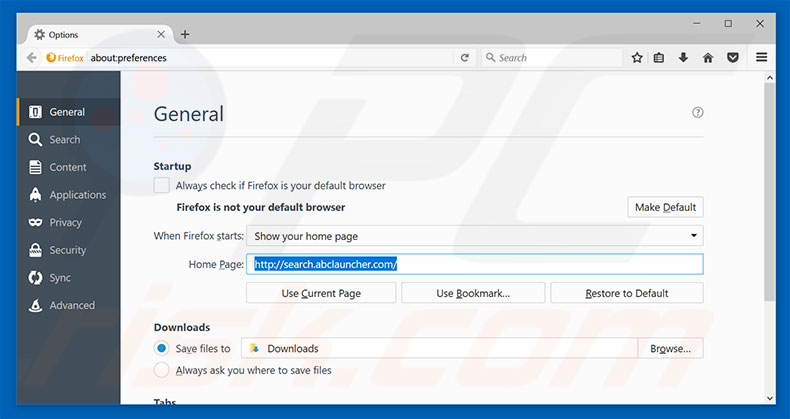The image size is (790, 419).
Task: Minimize the Firefox window
Action: click(697, 23)
